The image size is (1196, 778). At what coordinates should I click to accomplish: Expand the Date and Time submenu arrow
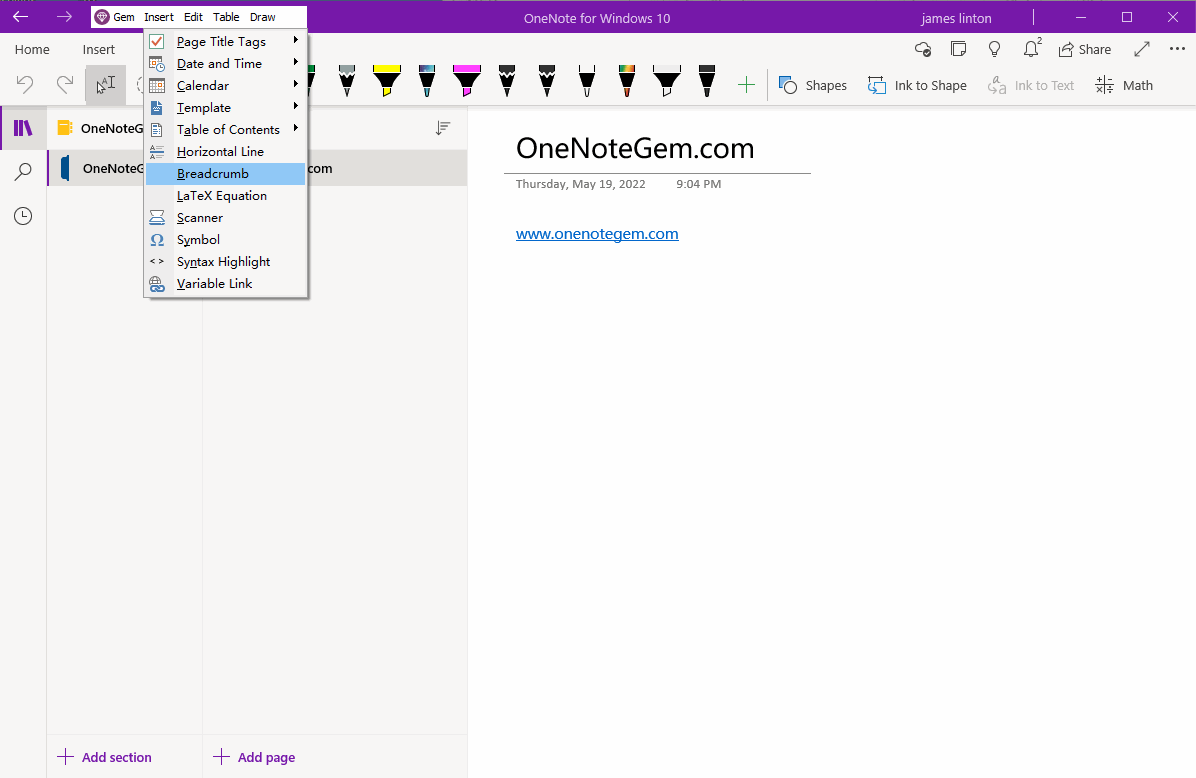[295, 63]
